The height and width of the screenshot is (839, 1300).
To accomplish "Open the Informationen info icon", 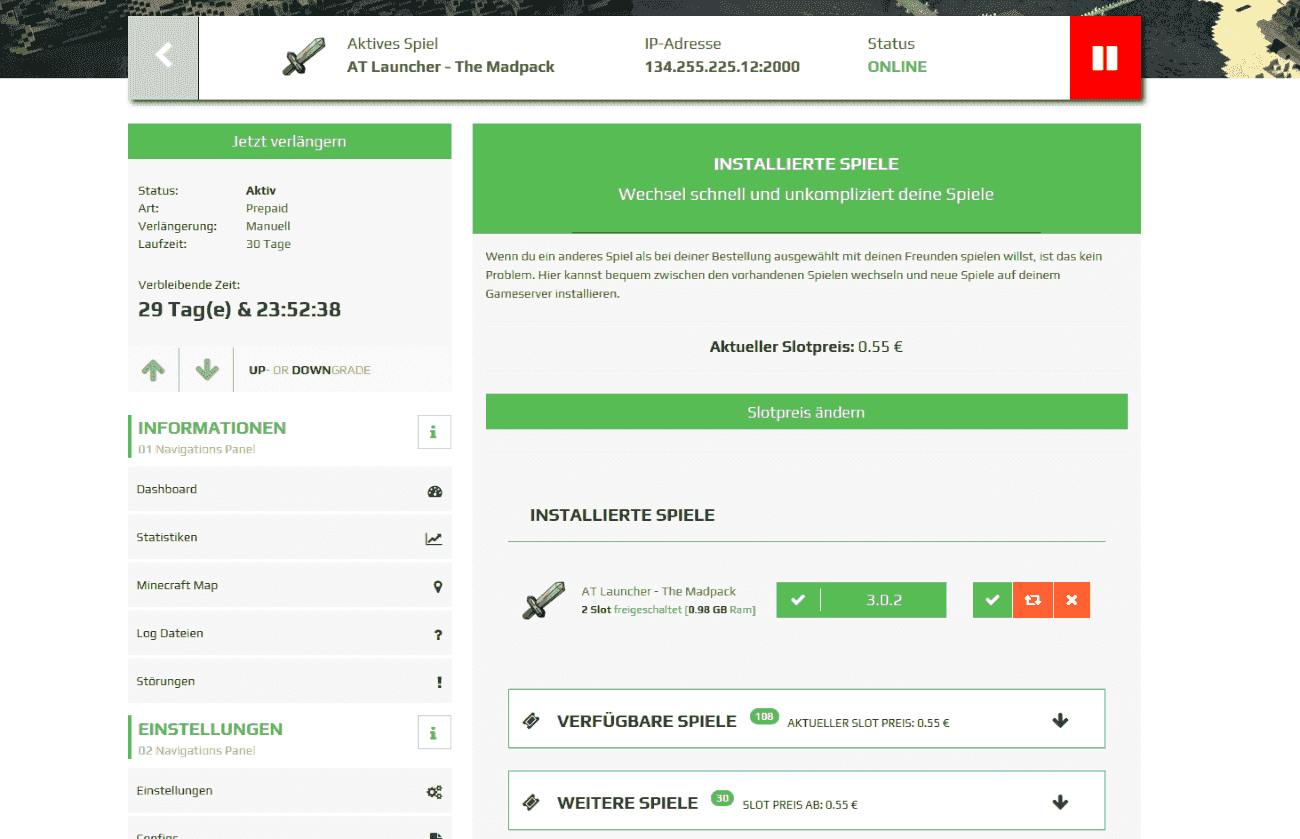I will click(434, 432).
